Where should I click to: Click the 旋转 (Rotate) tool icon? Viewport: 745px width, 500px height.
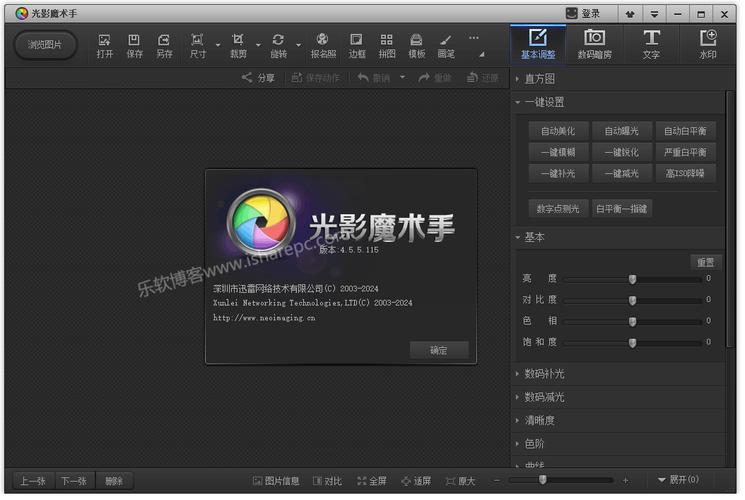pyautogui.click(x=278, y=45)
